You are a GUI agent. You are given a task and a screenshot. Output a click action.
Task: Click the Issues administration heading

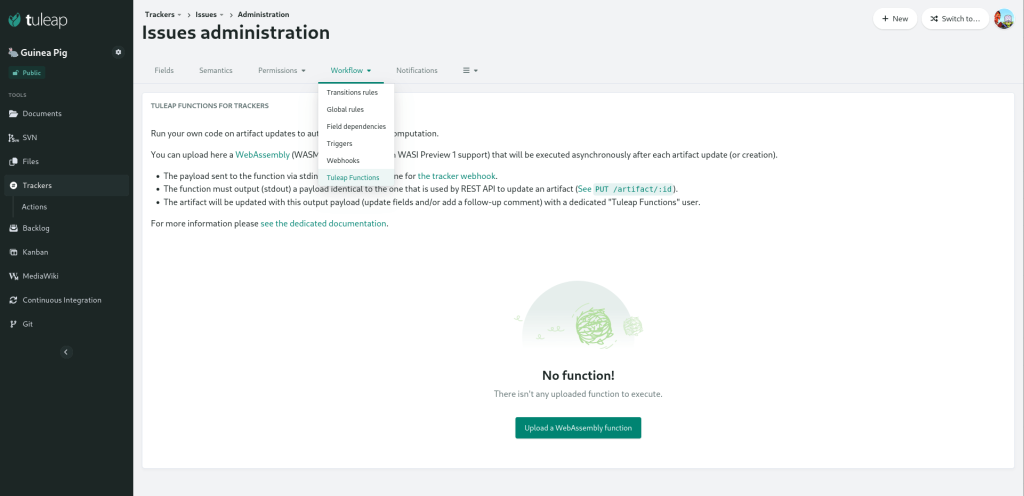tap(236, 33)
